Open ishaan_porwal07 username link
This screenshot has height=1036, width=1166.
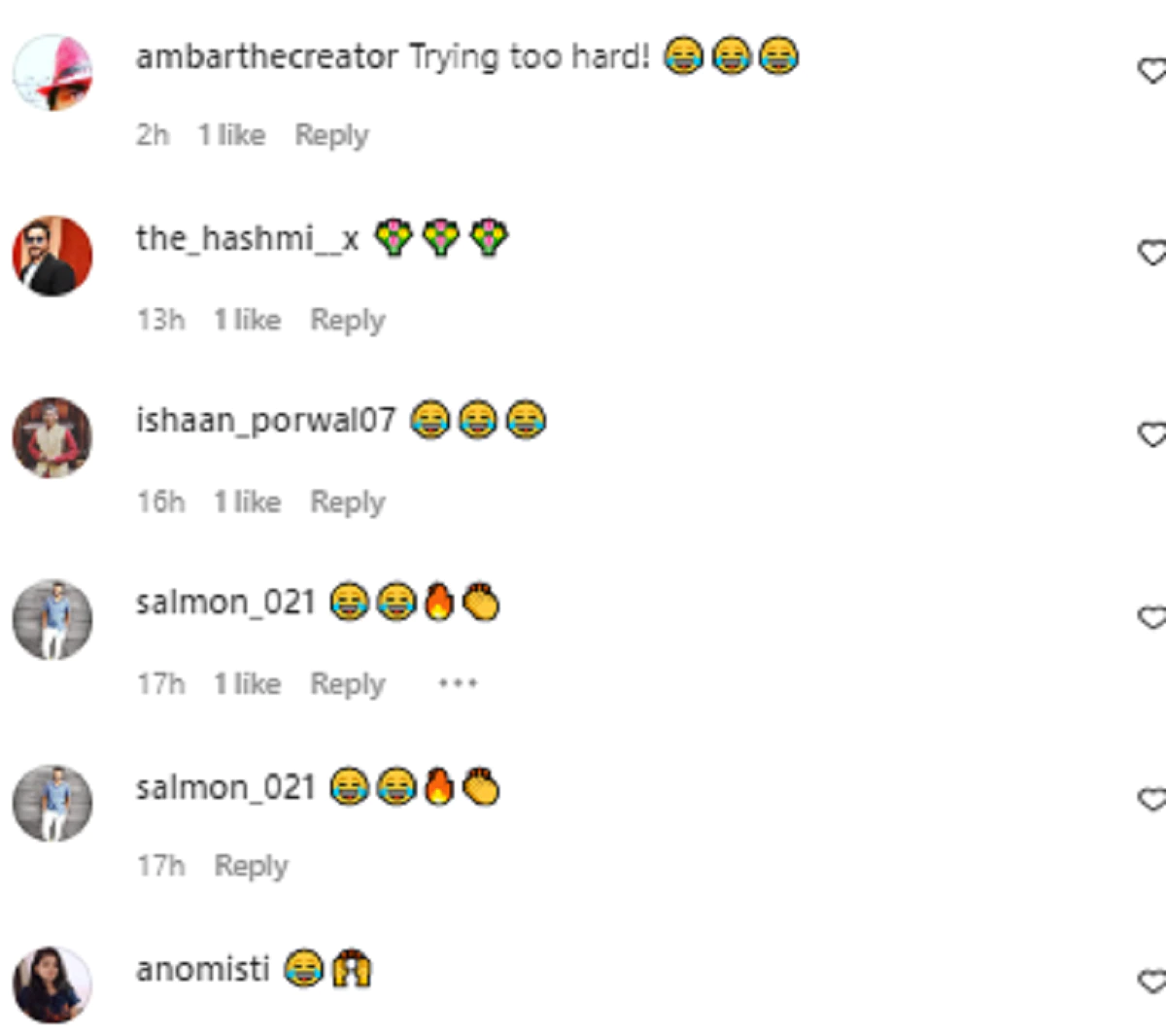[265, 421]
